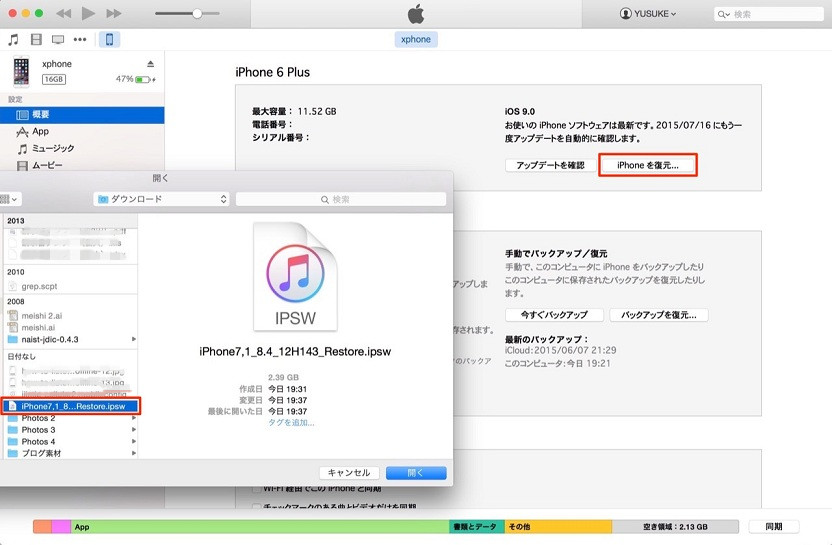Viewport: 832px width, 545px height.
Task: Click キャンセル in open dialog
Action: pyautogui.click(x=349, y=473)
